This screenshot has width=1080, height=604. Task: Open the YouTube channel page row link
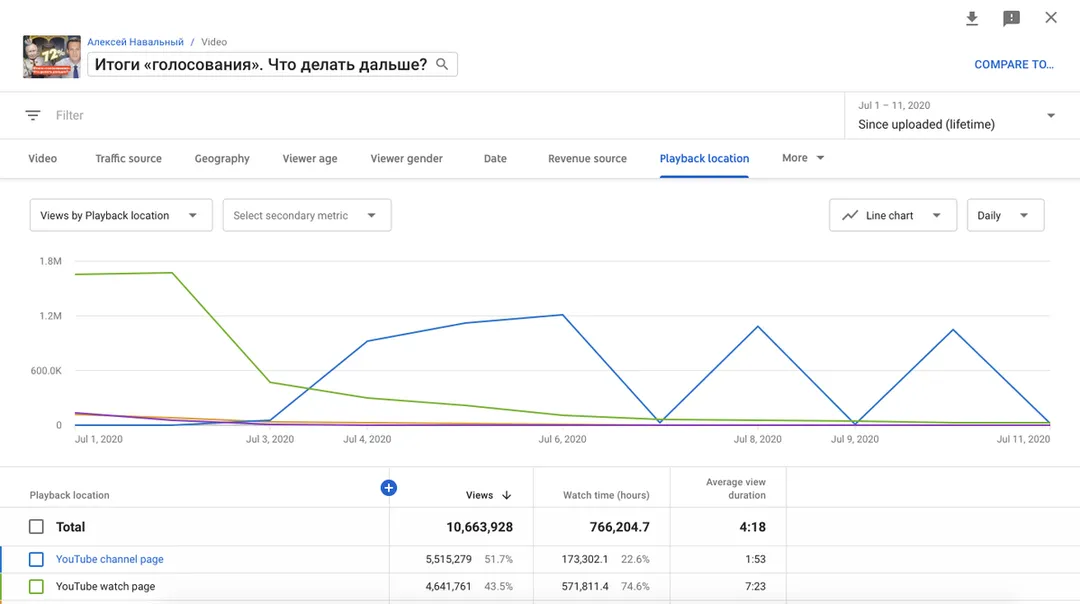pyautogui.click(x=110, y=559)
